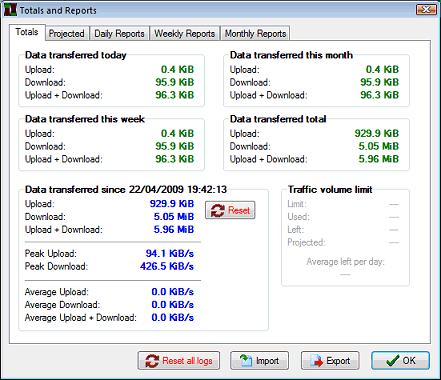Click the Data transferred today heading
The width and height of the screenshot is (441, 380).
(x=76, y=55)
